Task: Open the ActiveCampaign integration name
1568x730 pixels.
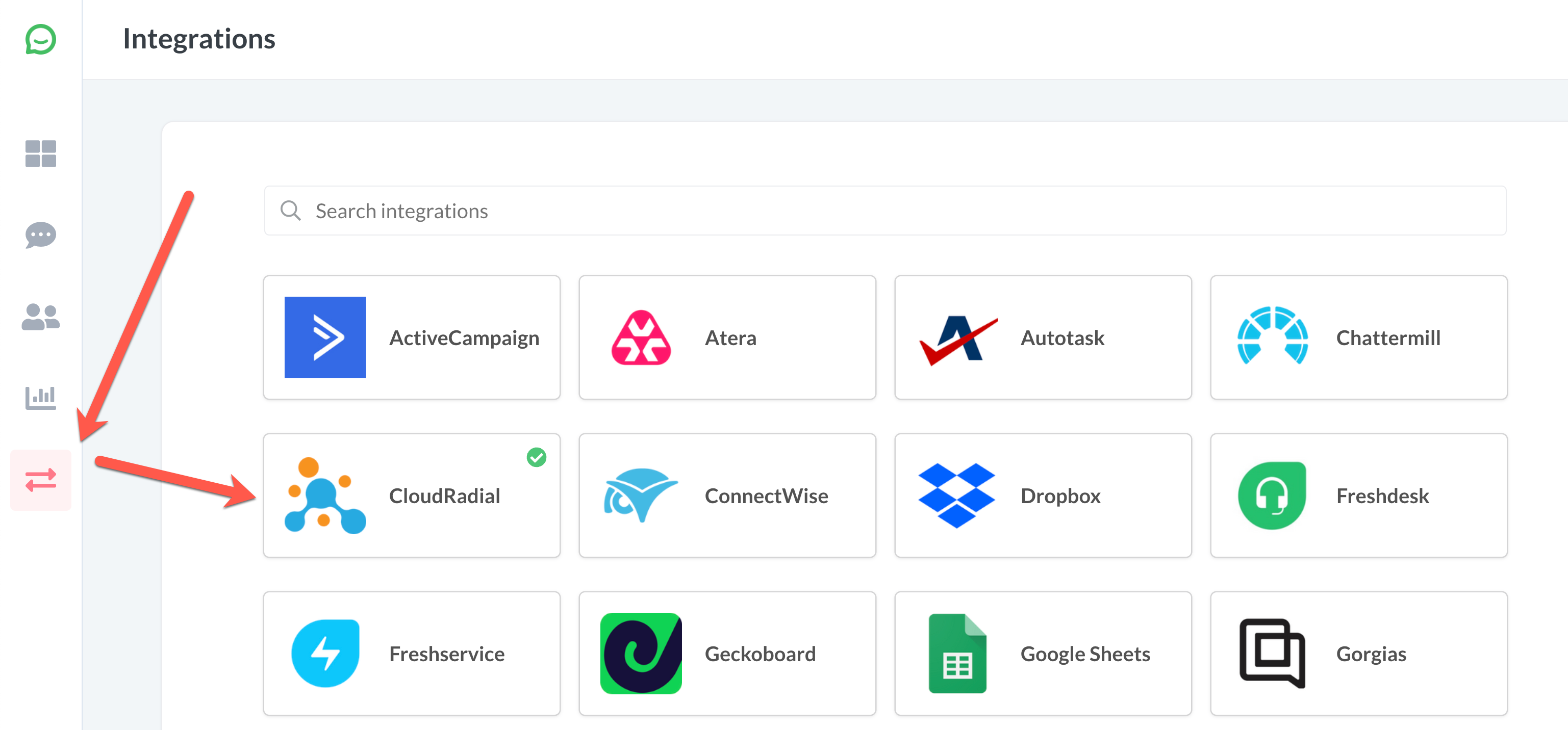Action: [x=465, y=337]
